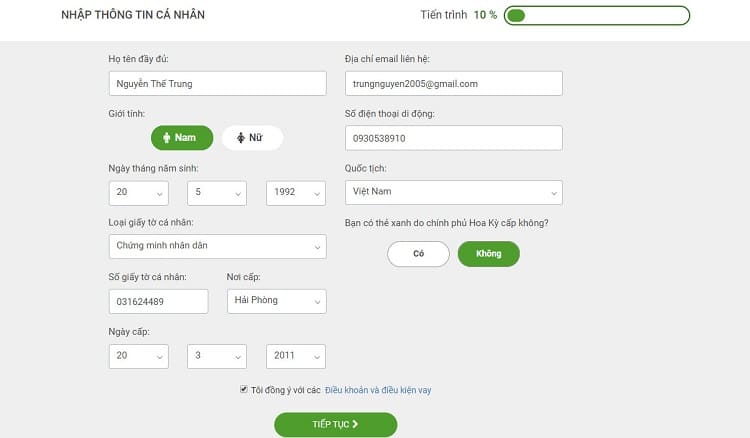Viewport: 750px width, 438px height.
Task: Open Điều khoản và điều kiện vay link
Action: 378,390
